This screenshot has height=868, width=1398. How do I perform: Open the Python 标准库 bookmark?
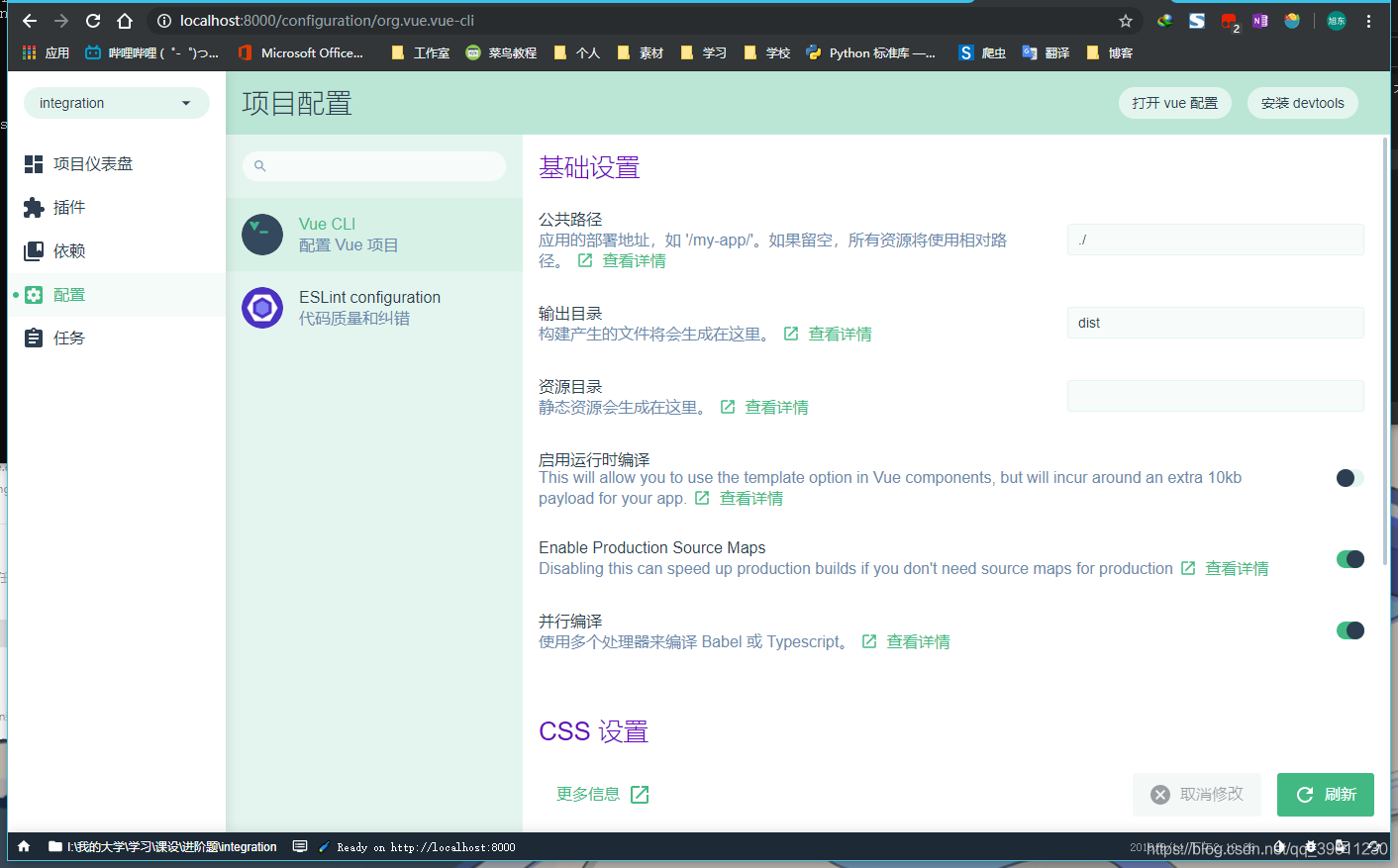point(871,53)
